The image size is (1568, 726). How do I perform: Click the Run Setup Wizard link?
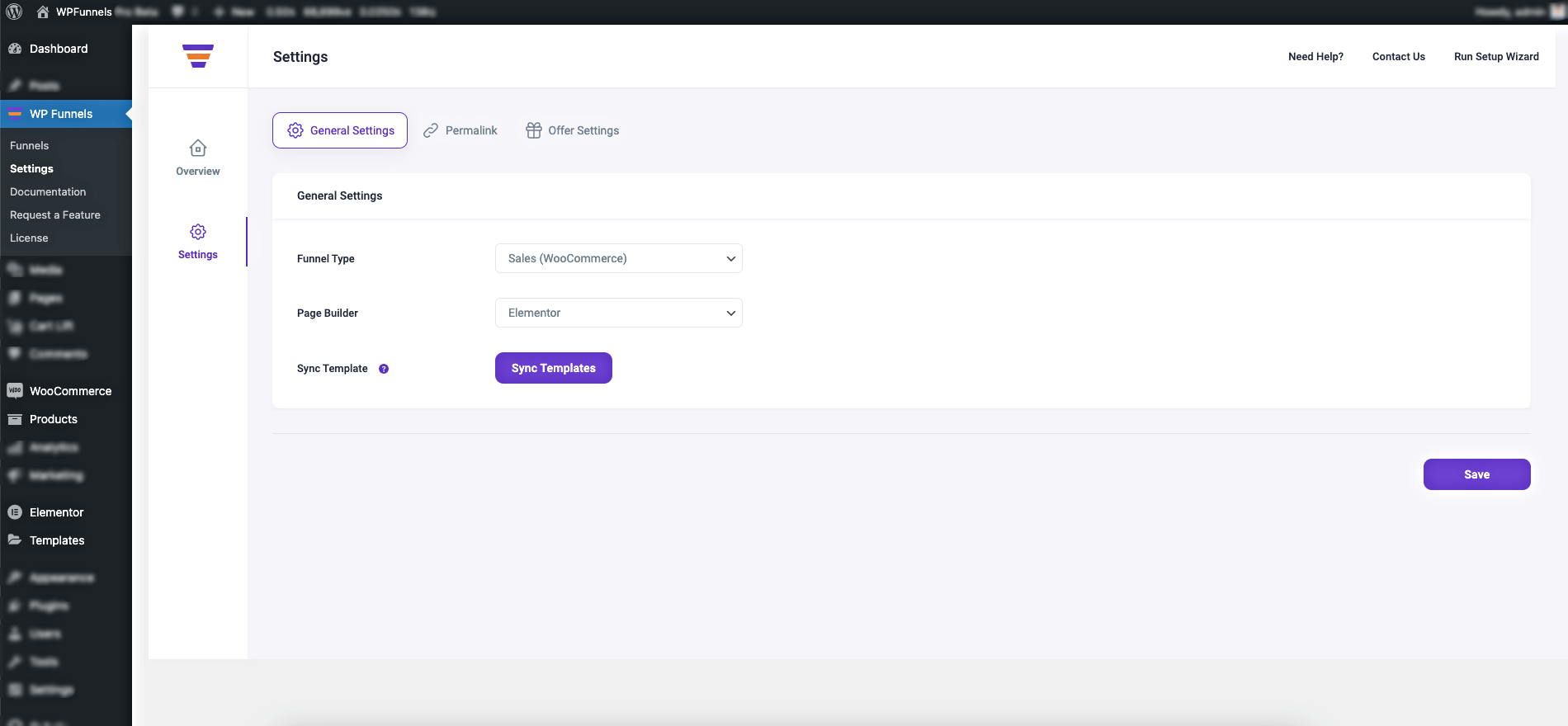[x=1496, y=57]
